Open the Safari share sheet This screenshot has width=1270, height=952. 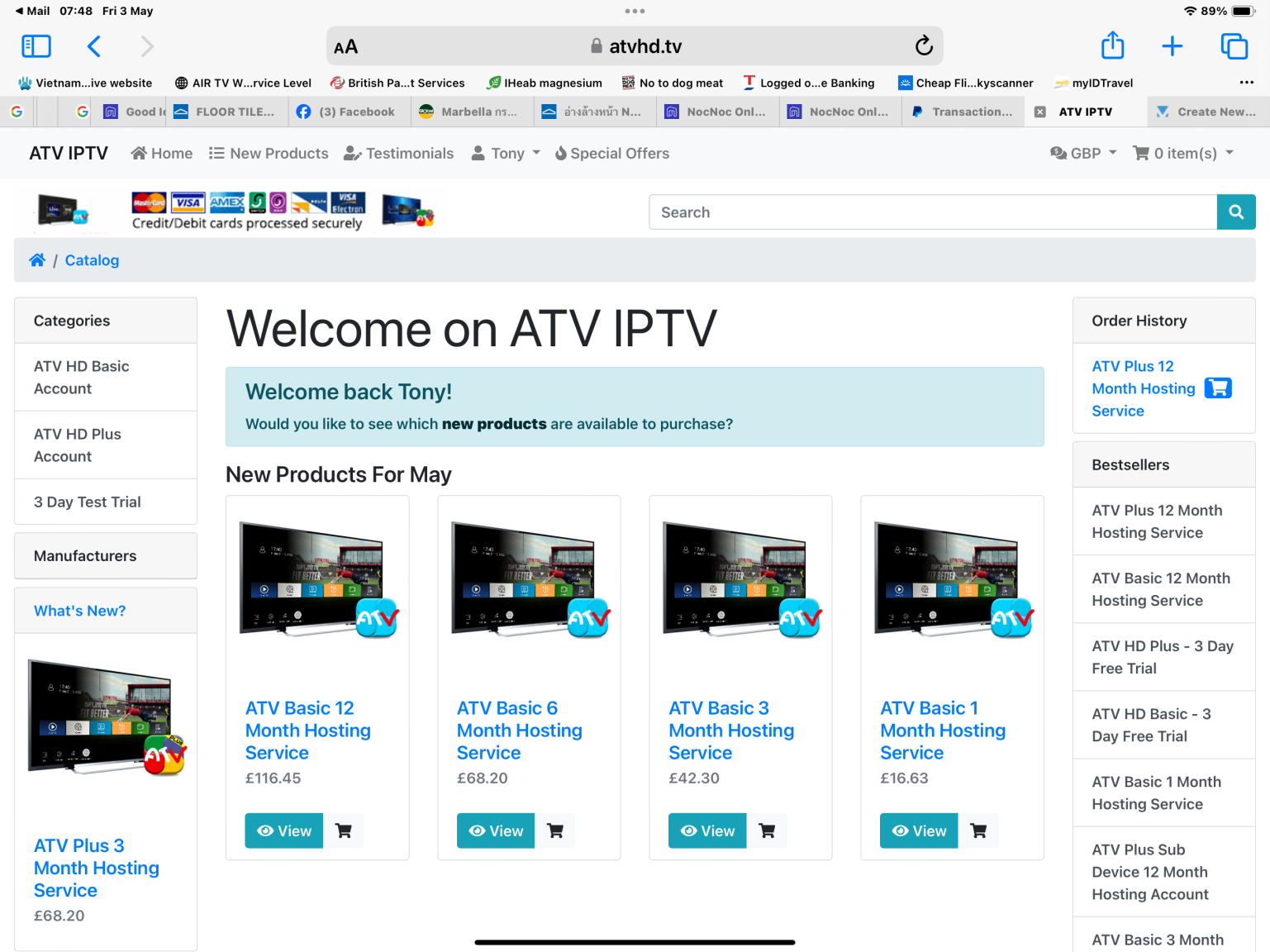pyautogui.click(x=1112, y=45)
